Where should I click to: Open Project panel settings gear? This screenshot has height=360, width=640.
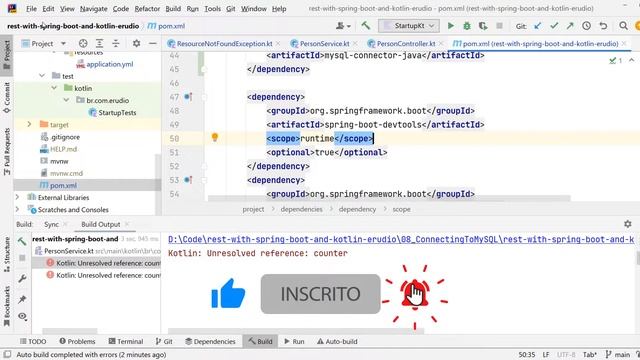click(136, 43)
